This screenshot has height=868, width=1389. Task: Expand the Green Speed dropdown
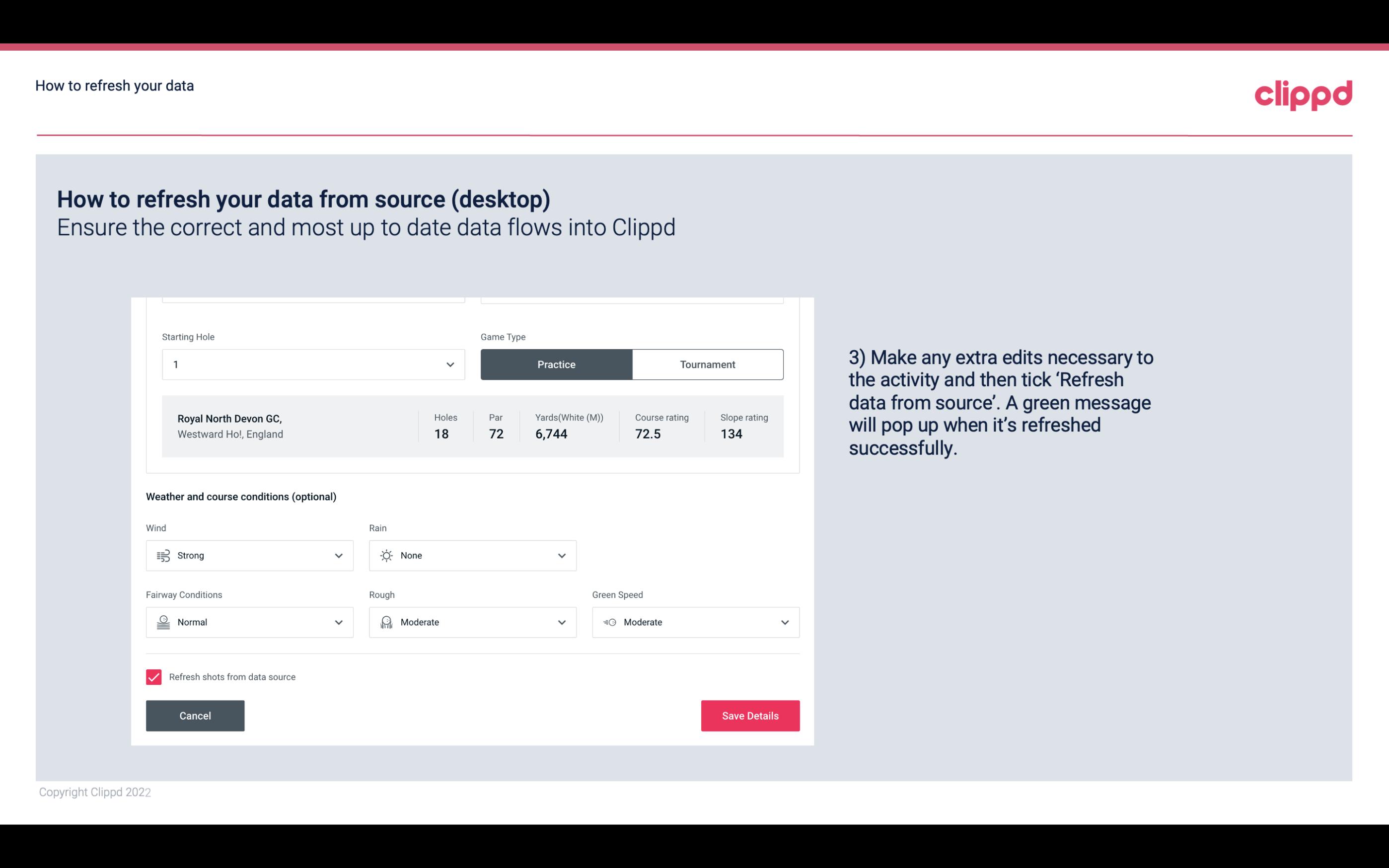coord(785,622)
